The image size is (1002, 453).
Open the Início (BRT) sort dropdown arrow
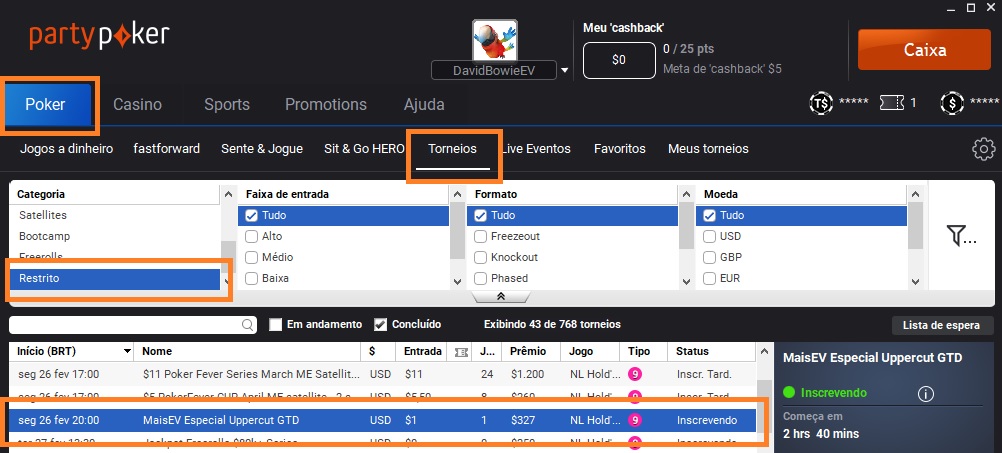[127, 351]
